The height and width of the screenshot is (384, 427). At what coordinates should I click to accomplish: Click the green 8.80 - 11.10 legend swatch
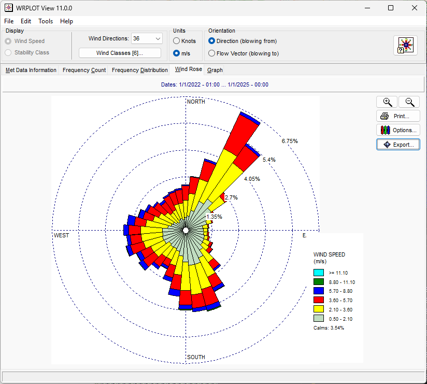click(318, 282)
